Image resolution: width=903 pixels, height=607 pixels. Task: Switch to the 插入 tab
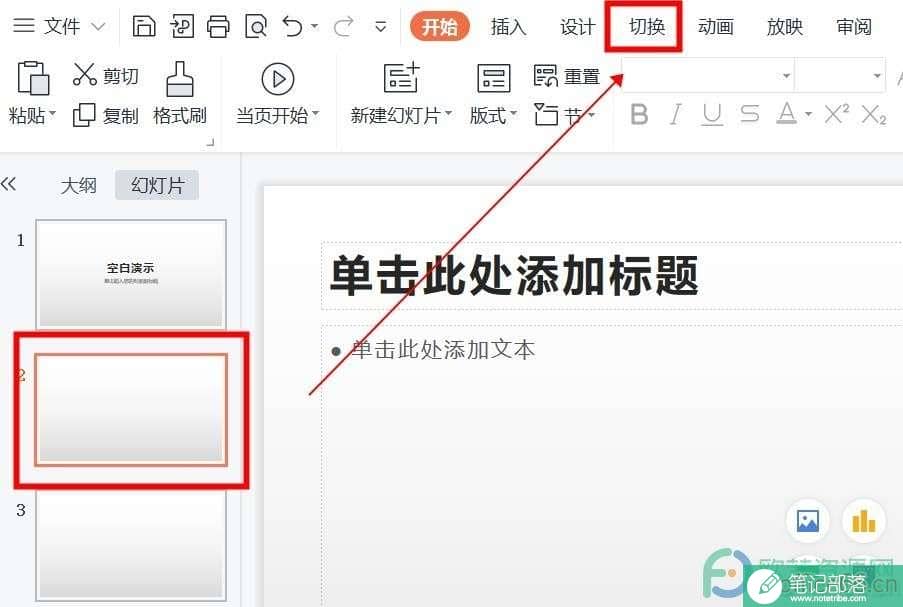509,26
